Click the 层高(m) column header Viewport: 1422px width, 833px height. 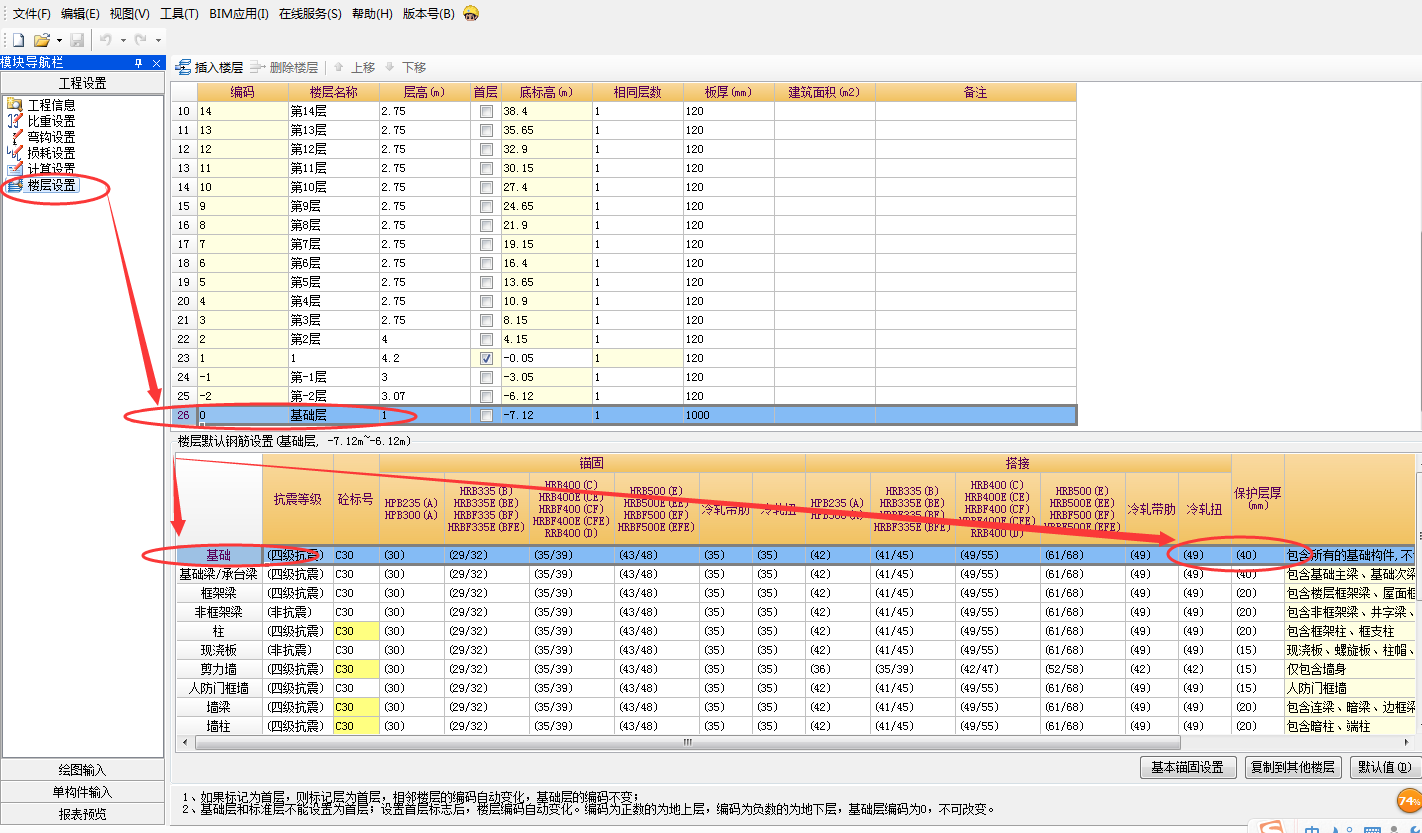tap(424, 92)
